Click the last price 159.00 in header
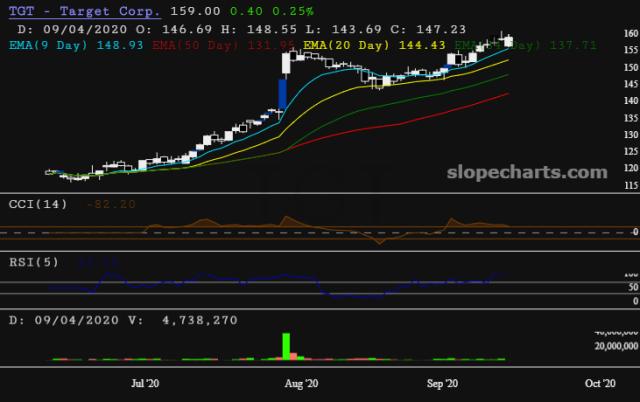Screen dimensions: 640x402 (191, 10)
